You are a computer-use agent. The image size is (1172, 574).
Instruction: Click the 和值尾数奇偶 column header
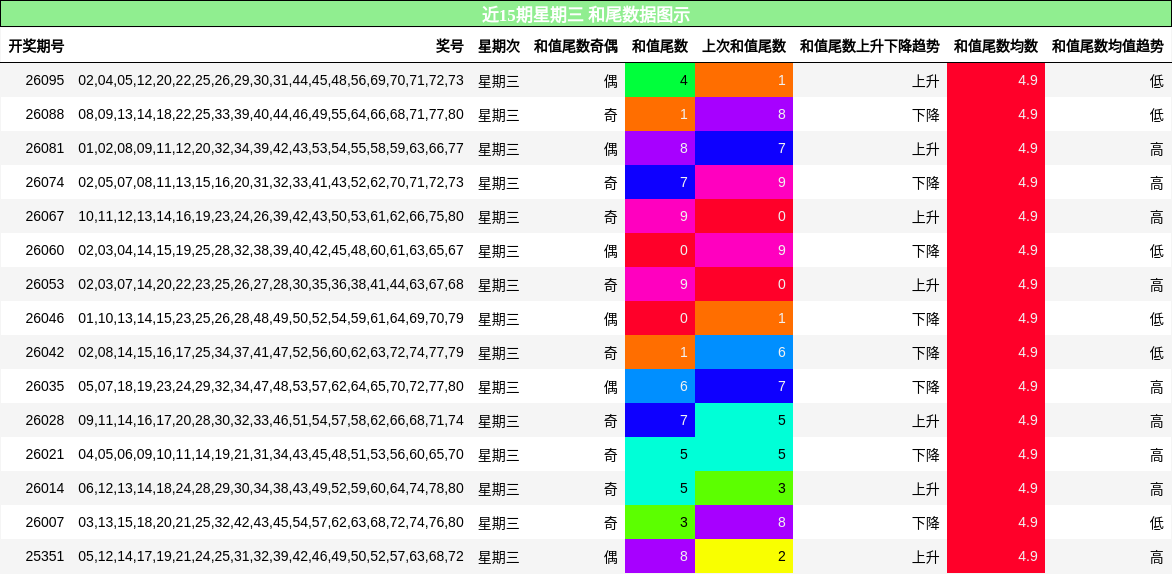tap(576, 46)
